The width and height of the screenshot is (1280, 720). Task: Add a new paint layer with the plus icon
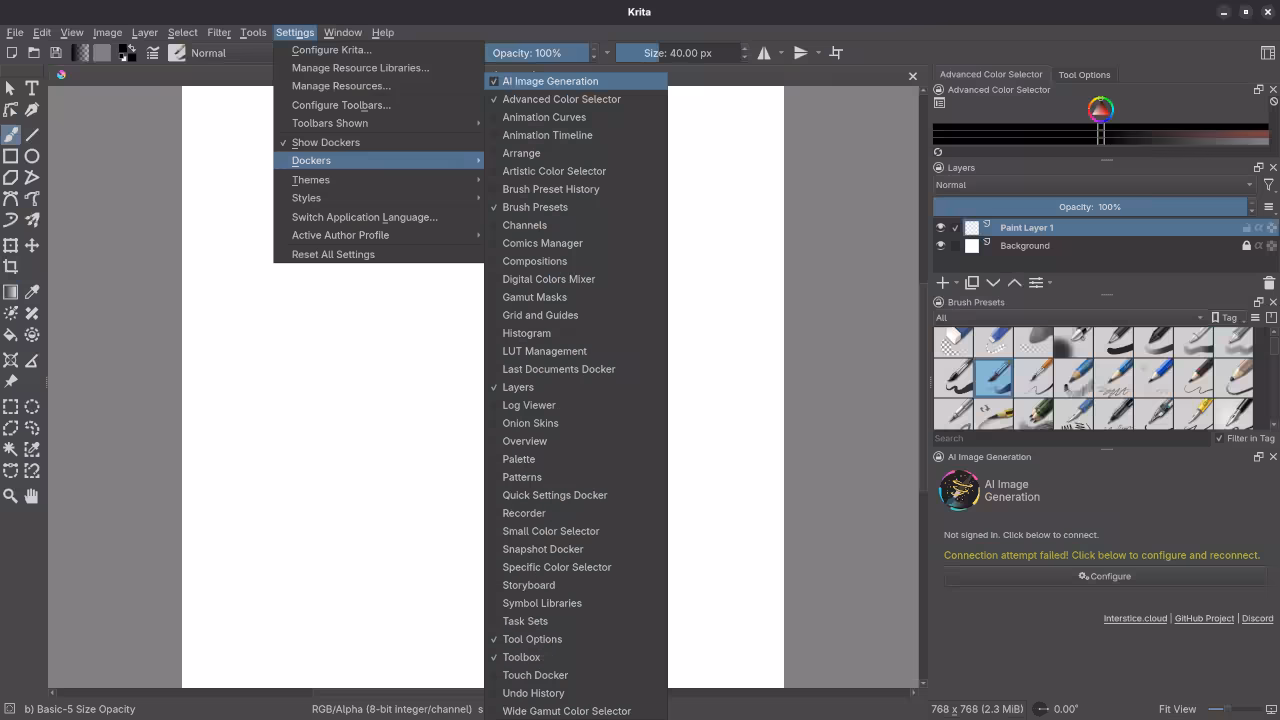[x=942, y=282]
